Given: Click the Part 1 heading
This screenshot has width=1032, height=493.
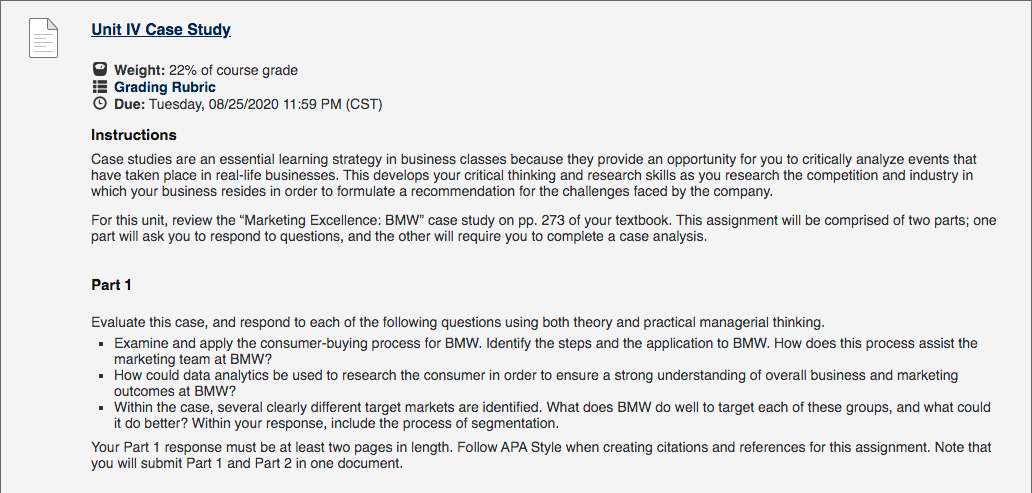Looking at the screenshot, I should 111,286.
